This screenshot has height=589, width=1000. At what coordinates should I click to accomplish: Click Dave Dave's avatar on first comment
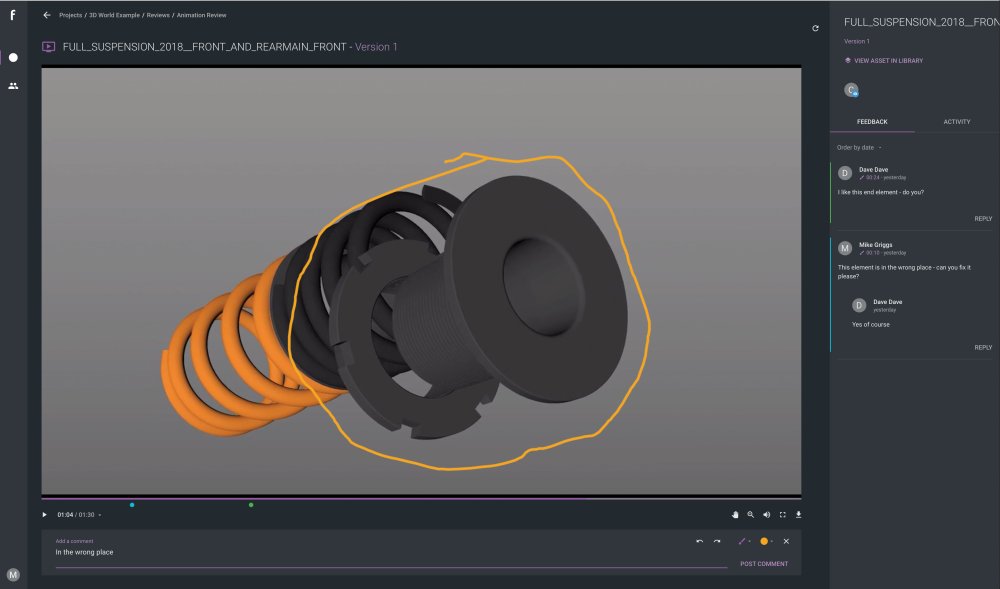[845, 173]
